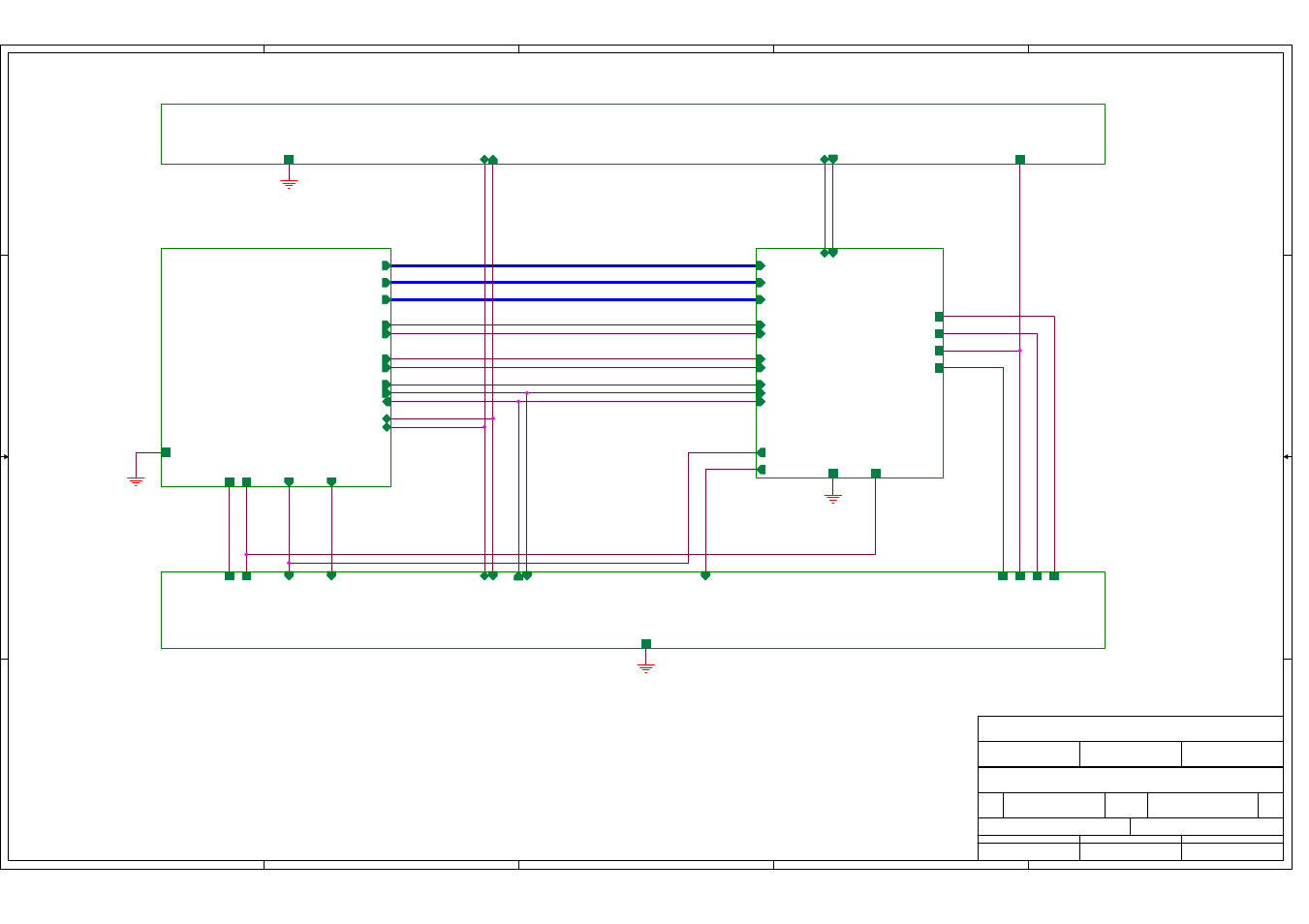
Task: Select left block's square pin on its left edge
Action: pos(166,452)
